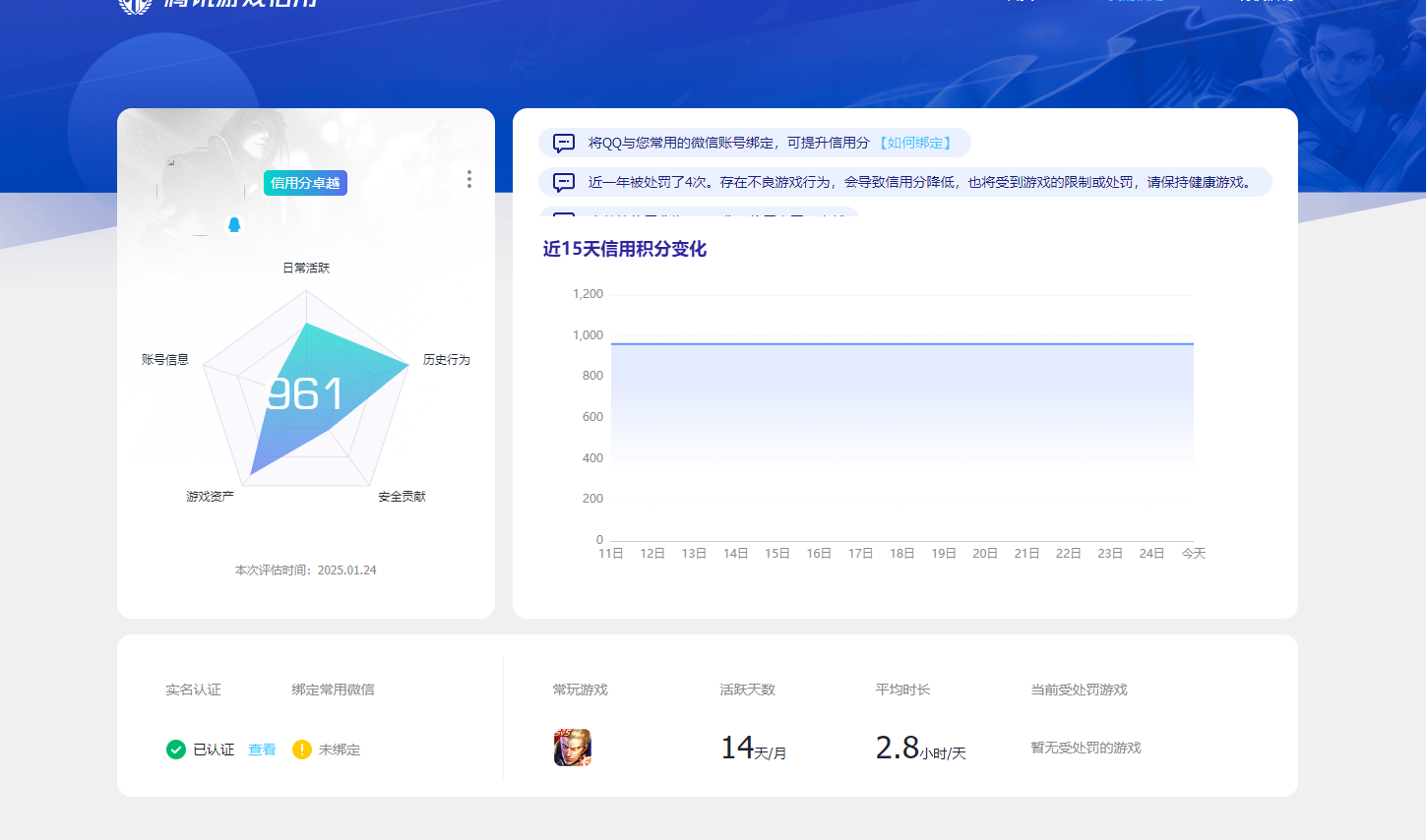Click chat icon beside QQ微信 binding notice
Image resolution: width=1426 pixels, height=840 pixels.
[564, 143]
